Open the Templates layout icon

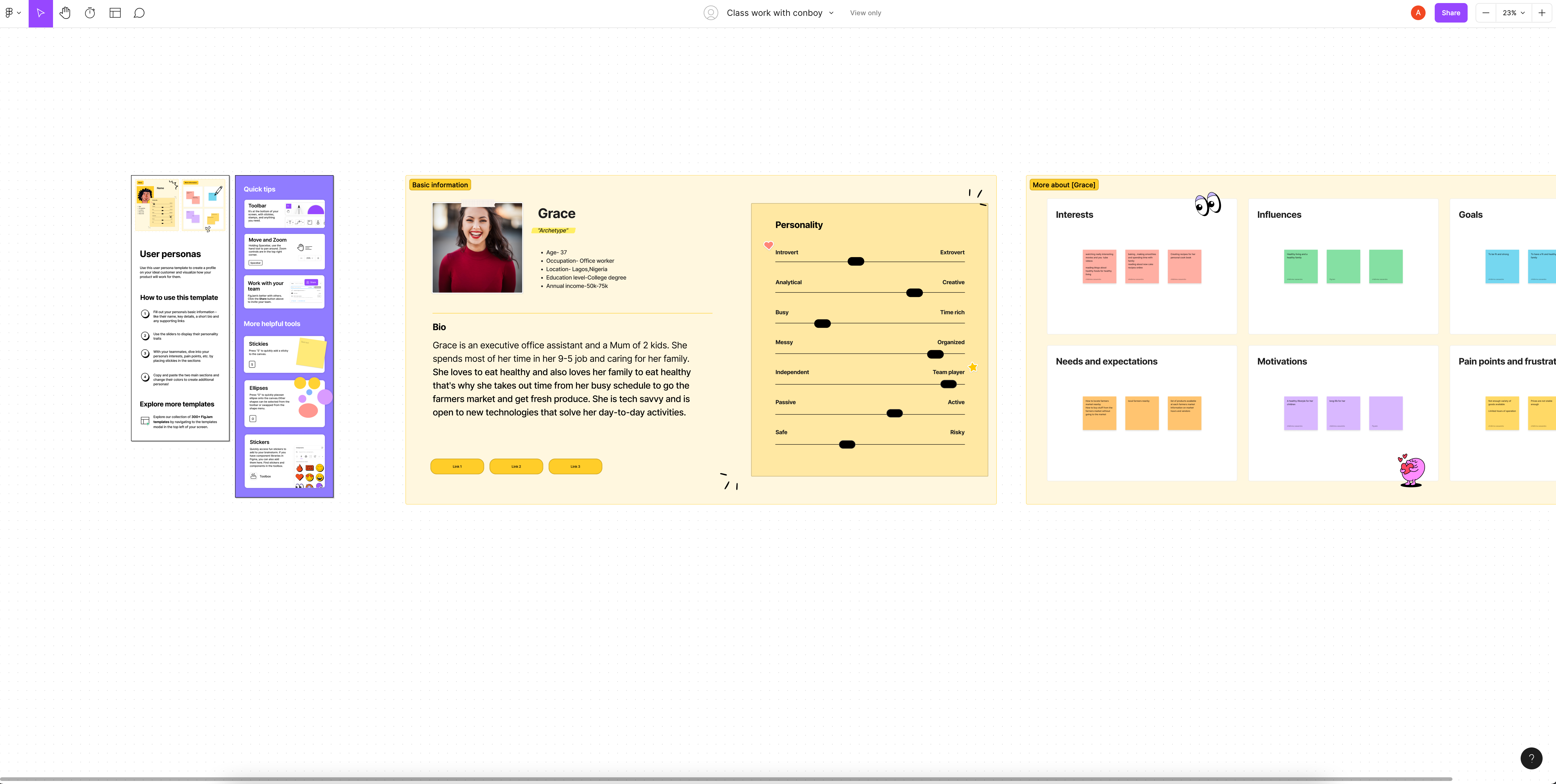[x=115, y=13]
